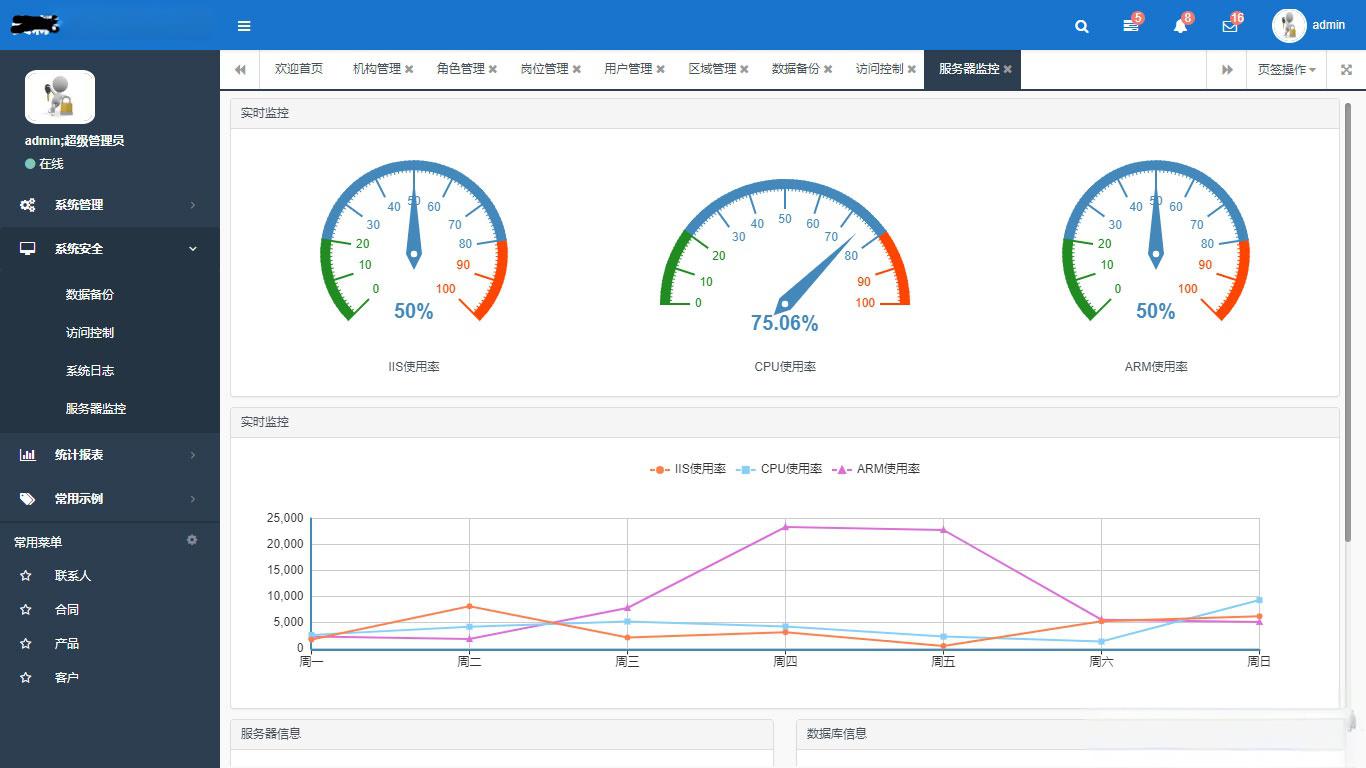This screenshot has height=768, width=1366.
Task: Open 访问控制 in sidebar submenu
Action: pos(90,333)
